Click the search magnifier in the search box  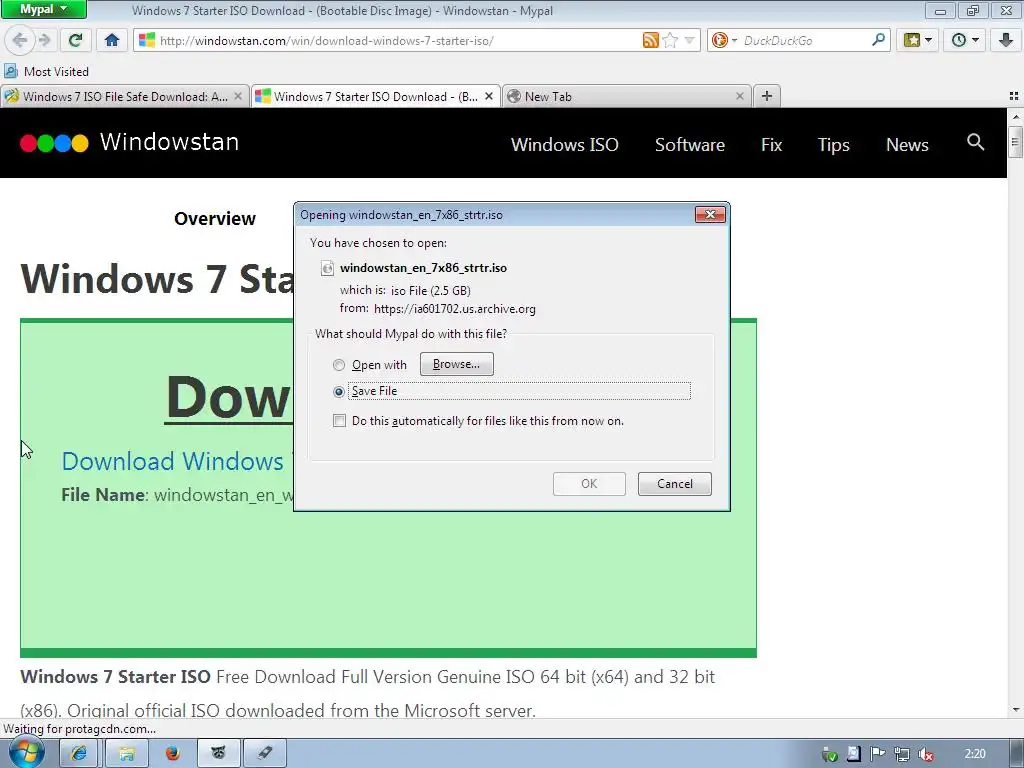point(878,40)
